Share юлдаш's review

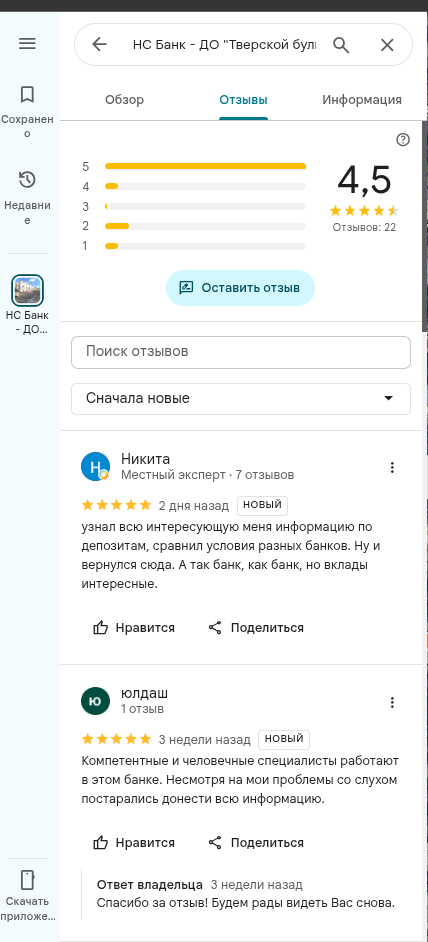point(256,843)
